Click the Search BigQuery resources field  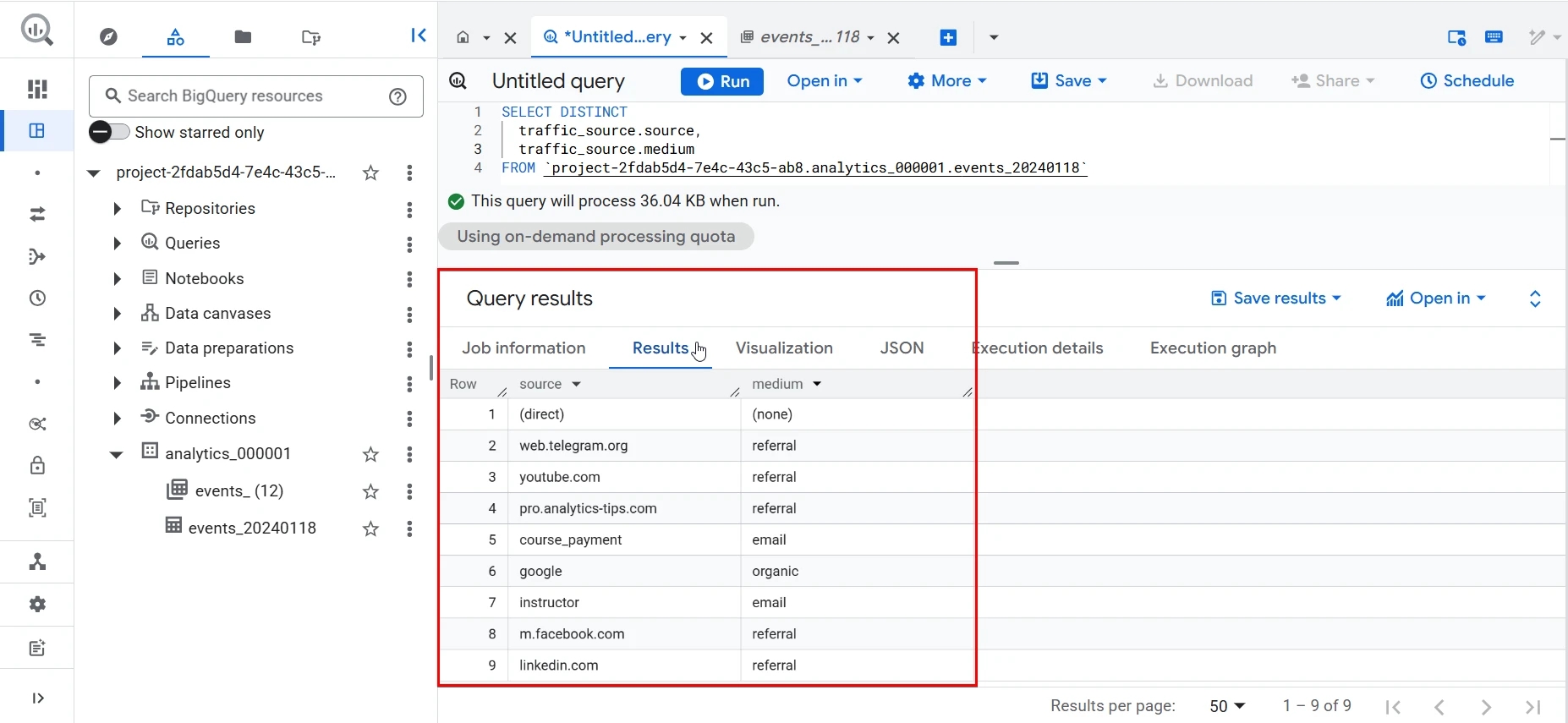(x=255, y=96)
